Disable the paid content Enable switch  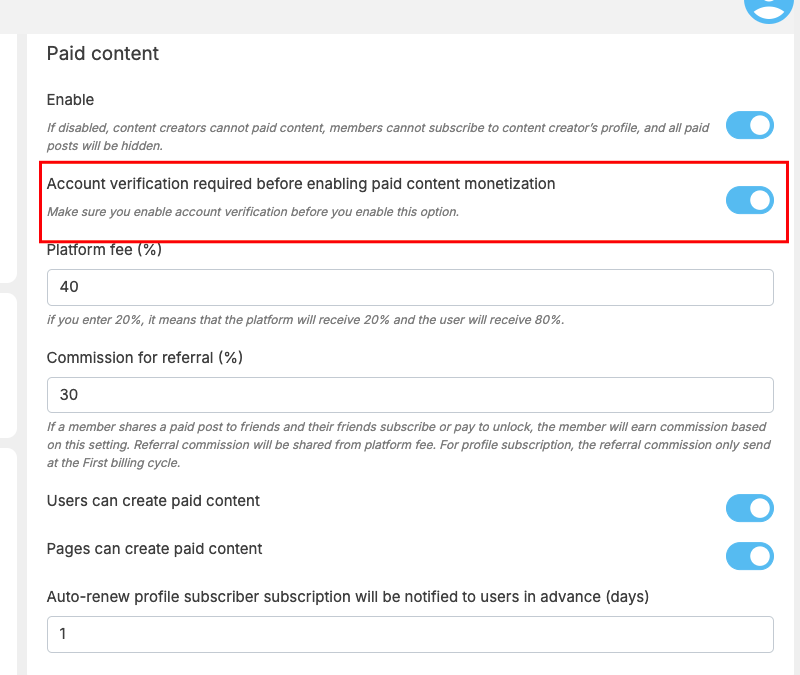click(x=749, y=125)
